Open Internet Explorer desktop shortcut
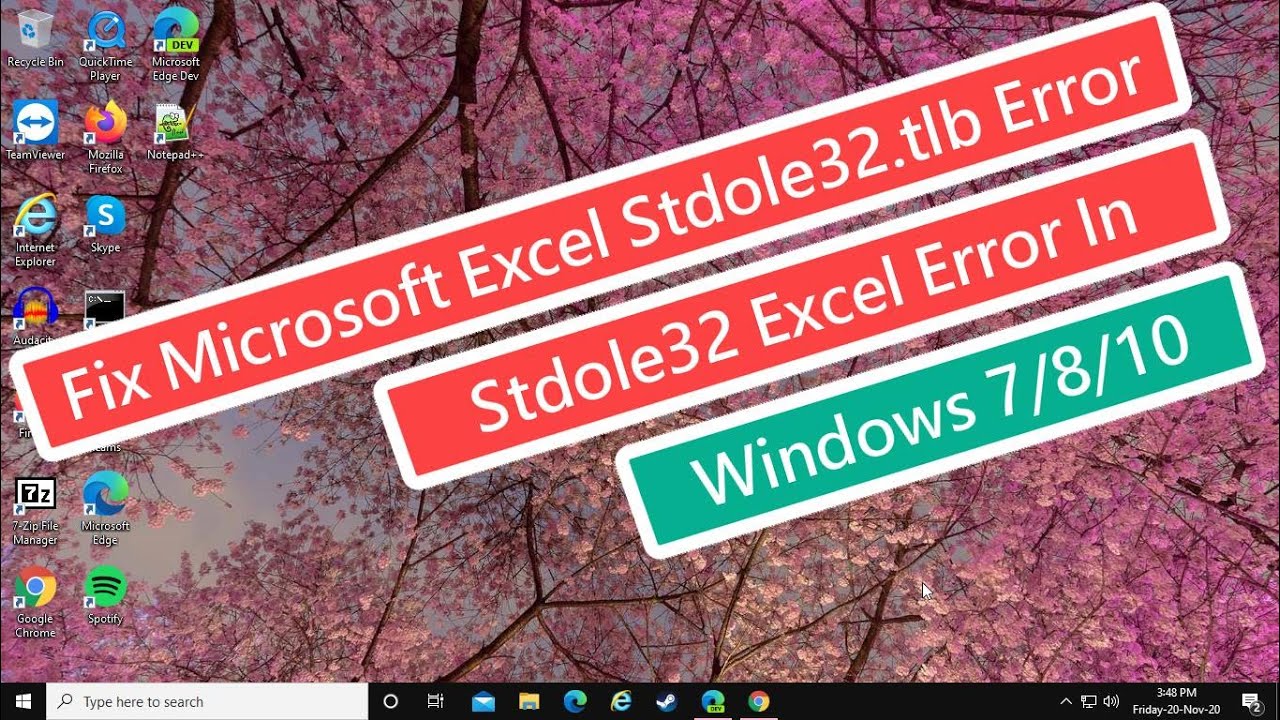The height and width of the screenshot is (720, 1280). pos(35,231)
